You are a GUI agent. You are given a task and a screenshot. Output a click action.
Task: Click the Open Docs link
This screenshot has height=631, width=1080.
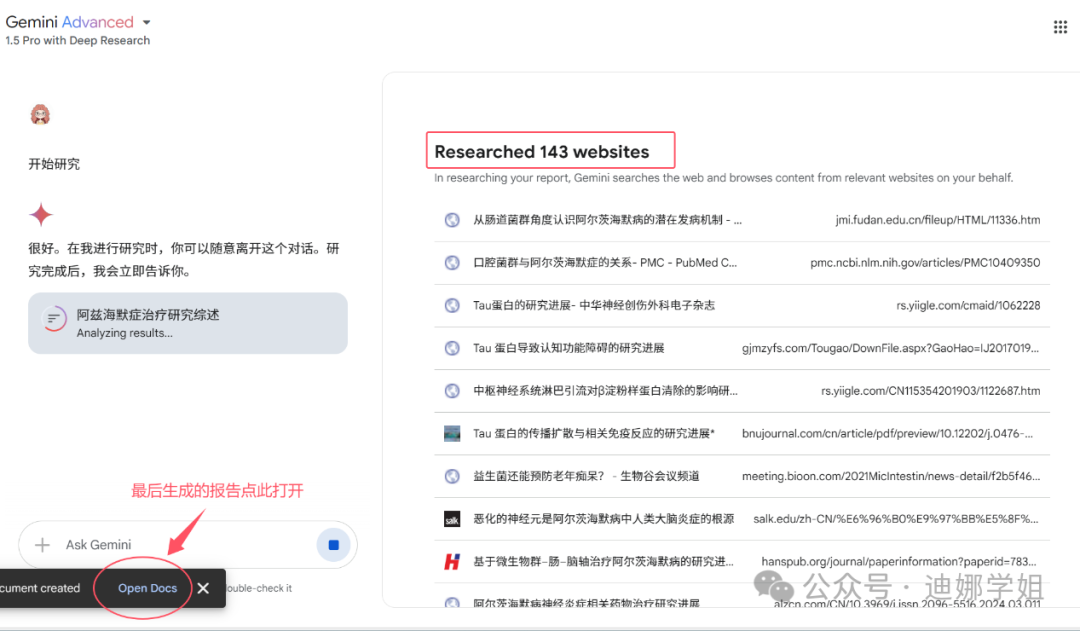(147, 588)
